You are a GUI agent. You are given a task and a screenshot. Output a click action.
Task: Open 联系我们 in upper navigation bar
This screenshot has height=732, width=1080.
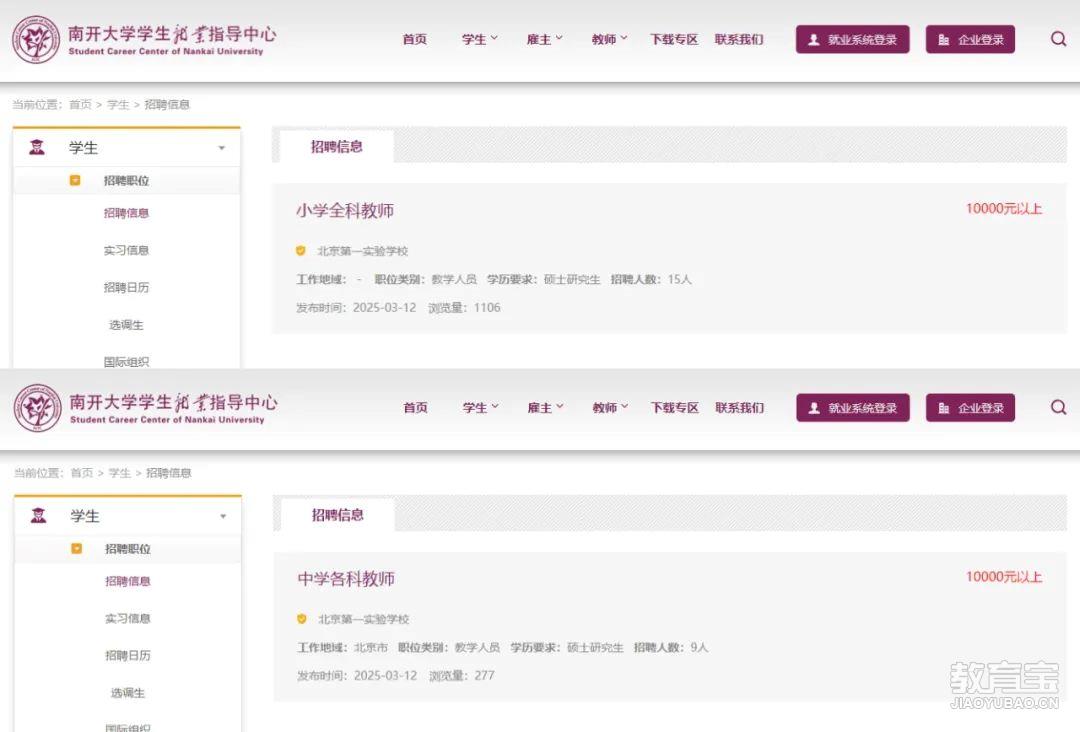click(739, 39)
